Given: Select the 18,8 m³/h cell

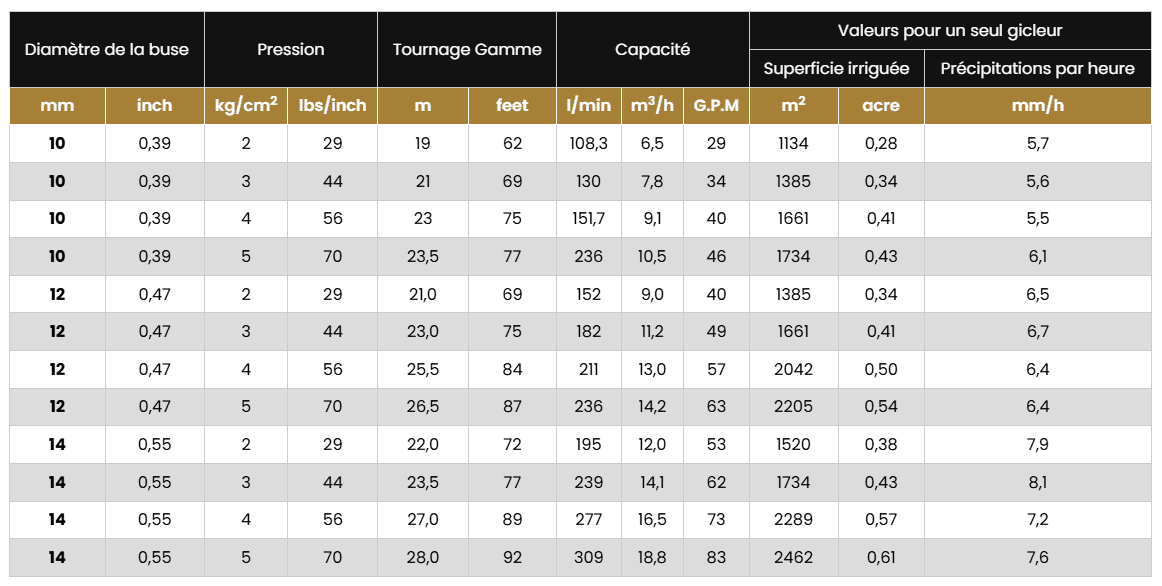Looking at the screenshot, I should click(x=652, y=557).
